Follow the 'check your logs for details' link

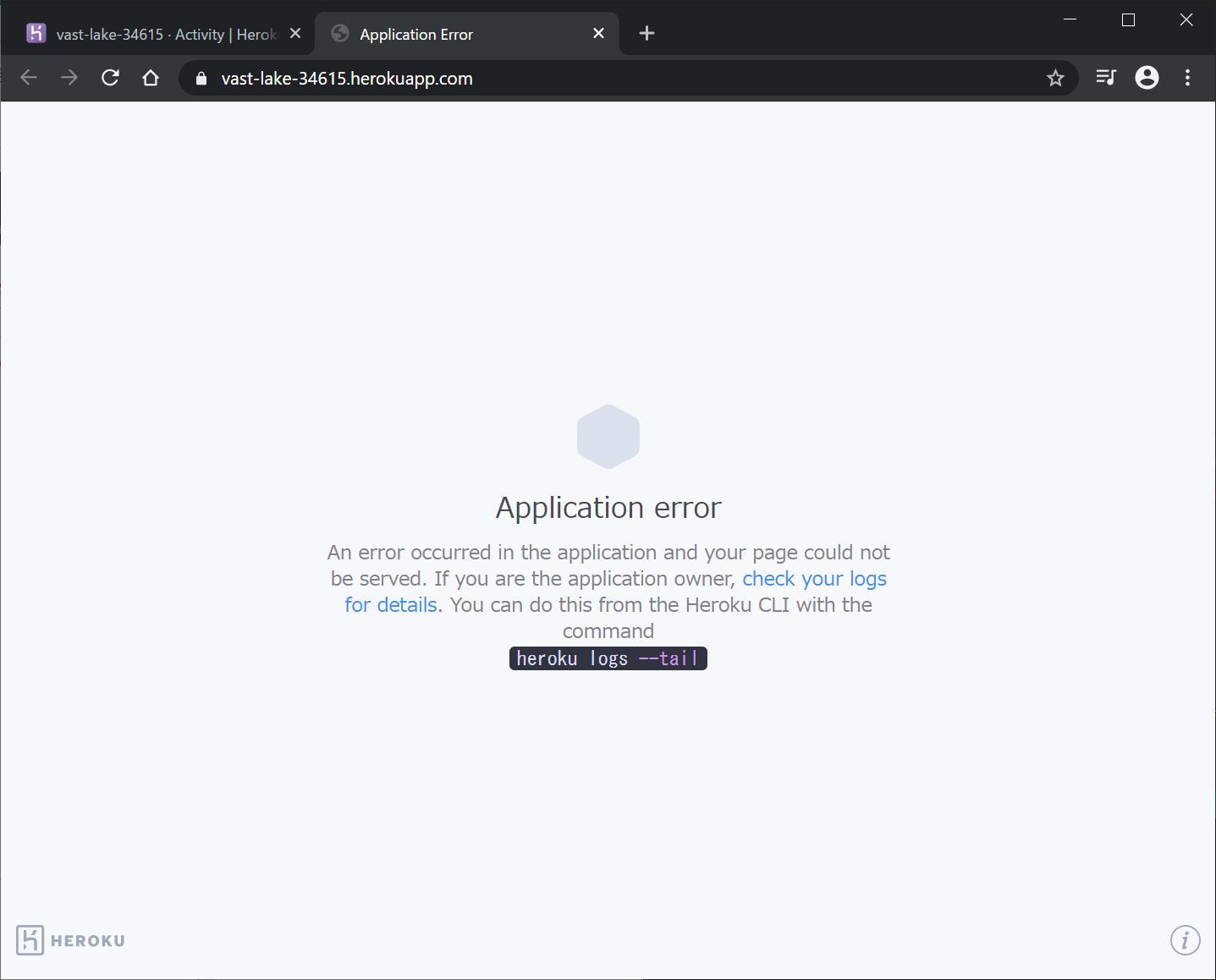point(814,579)
